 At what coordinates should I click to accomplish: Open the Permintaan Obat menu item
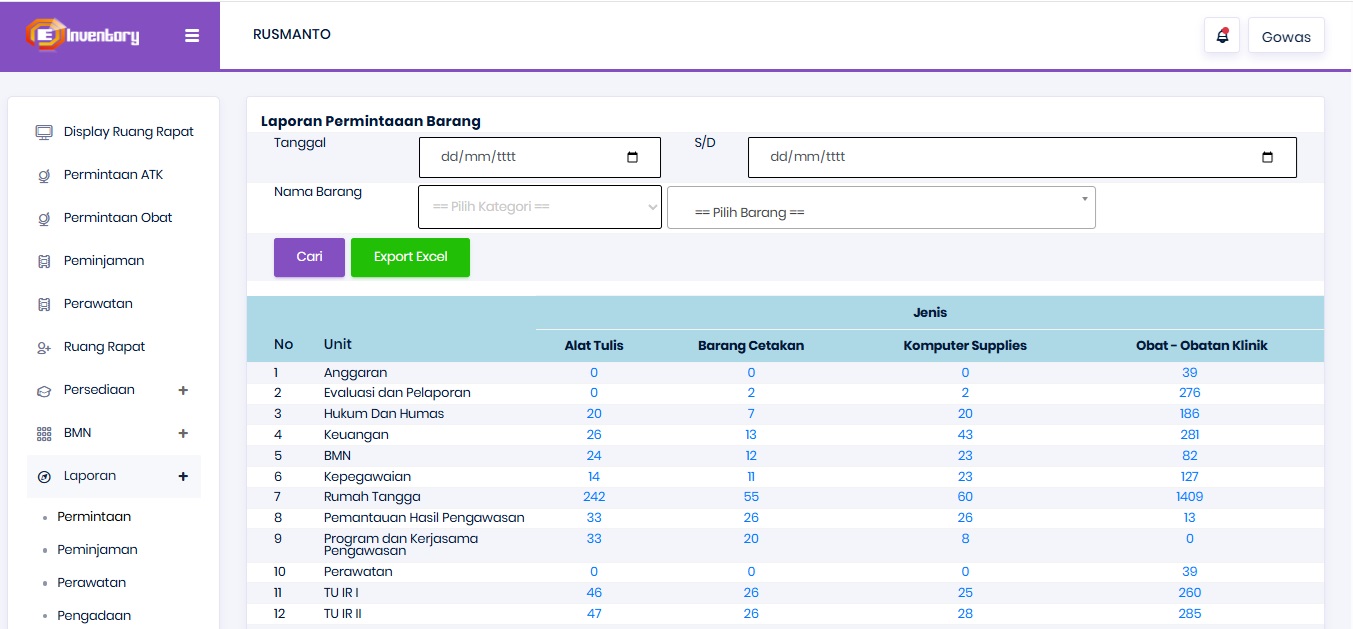(118, 218)
